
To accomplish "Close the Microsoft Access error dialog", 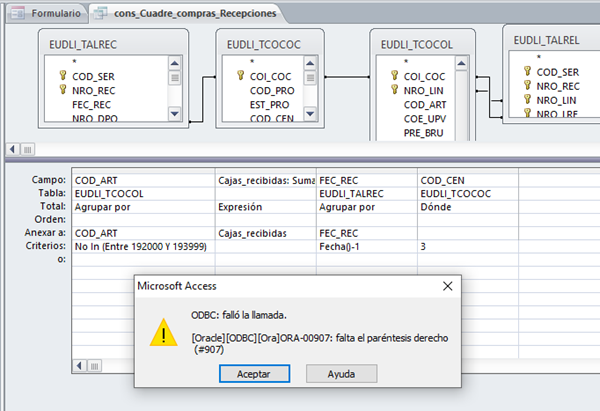I will pos(445,286).
